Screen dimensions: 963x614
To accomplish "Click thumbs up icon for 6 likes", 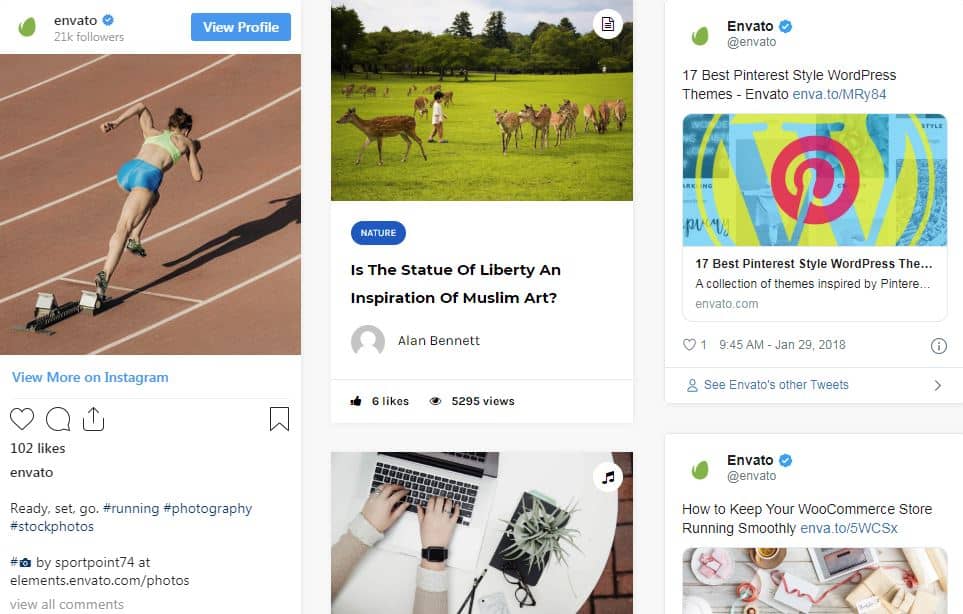I will (356, 401).
